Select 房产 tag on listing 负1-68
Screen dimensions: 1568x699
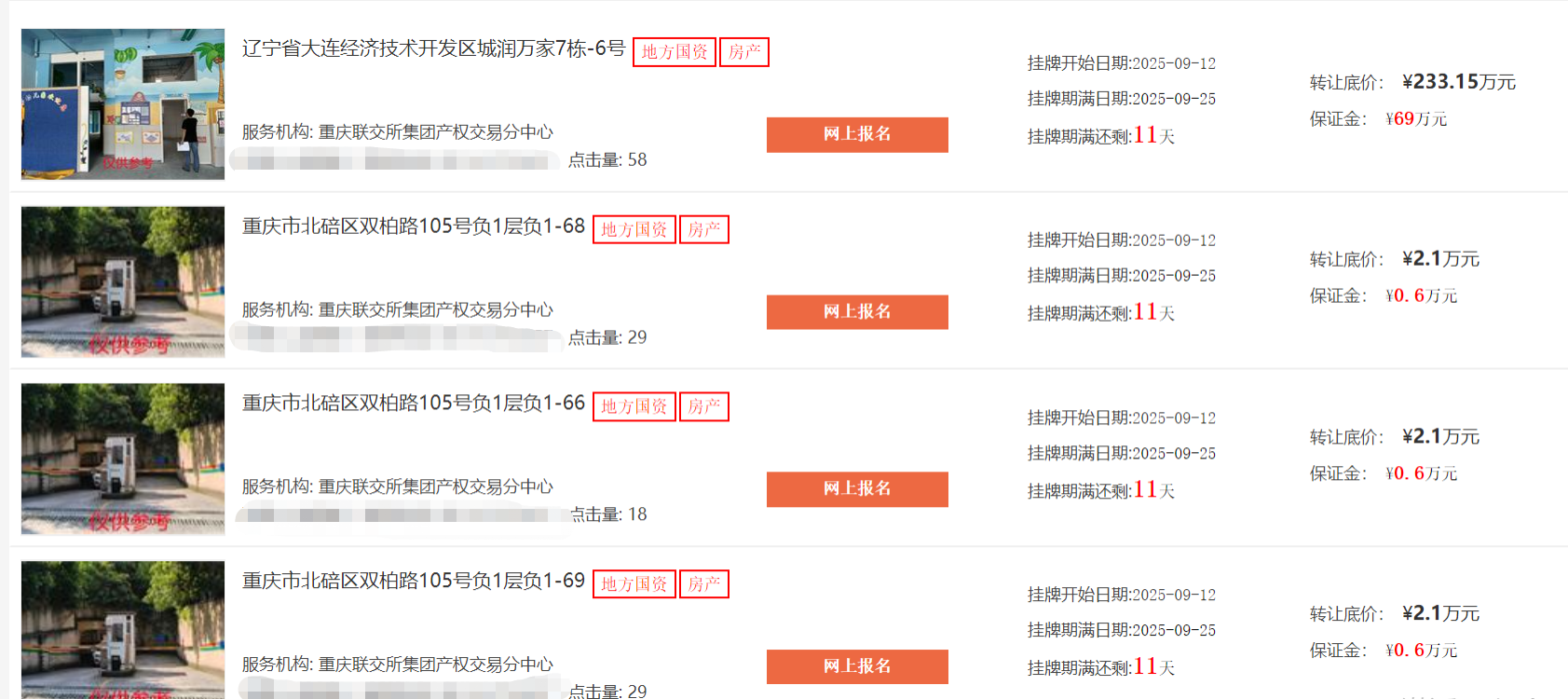pos(704,229)
